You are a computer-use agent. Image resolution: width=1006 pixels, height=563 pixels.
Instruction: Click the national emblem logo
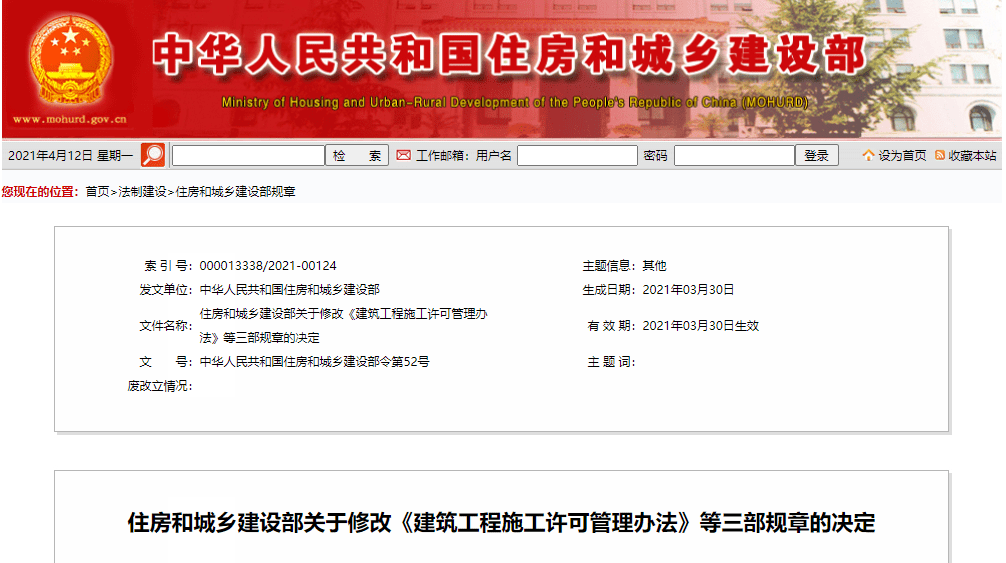(71, 61)
